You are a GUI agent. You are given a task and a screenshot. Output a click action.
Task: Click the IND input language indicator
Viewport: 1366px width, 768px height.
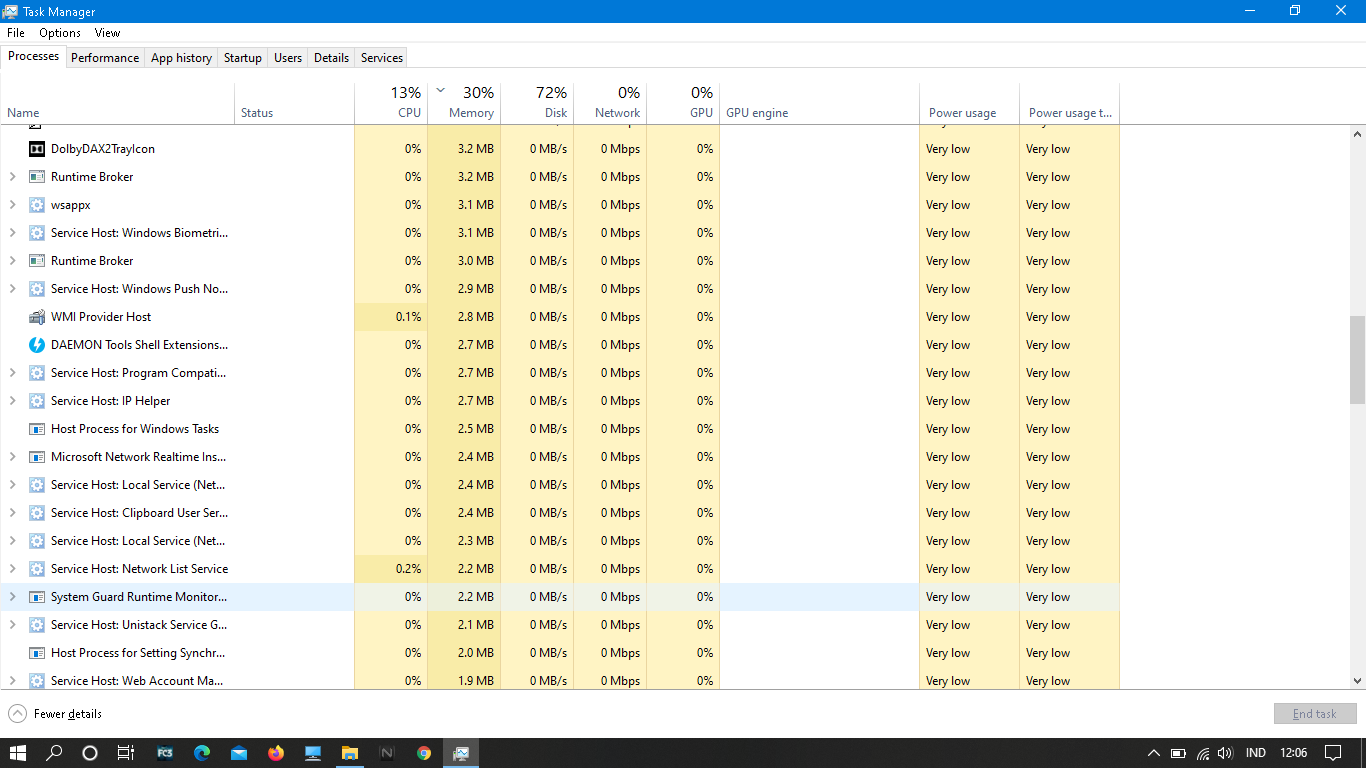point(1256,753)
